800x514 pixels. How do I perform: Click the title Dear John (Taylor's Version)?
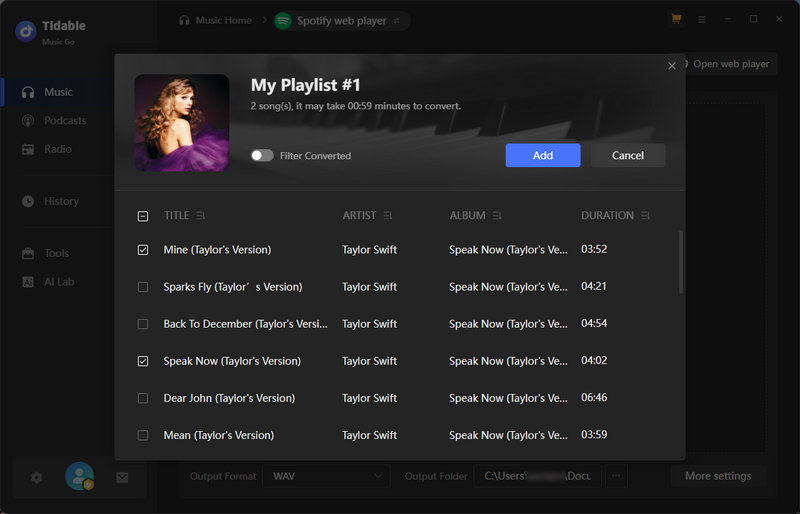[229, 398]
